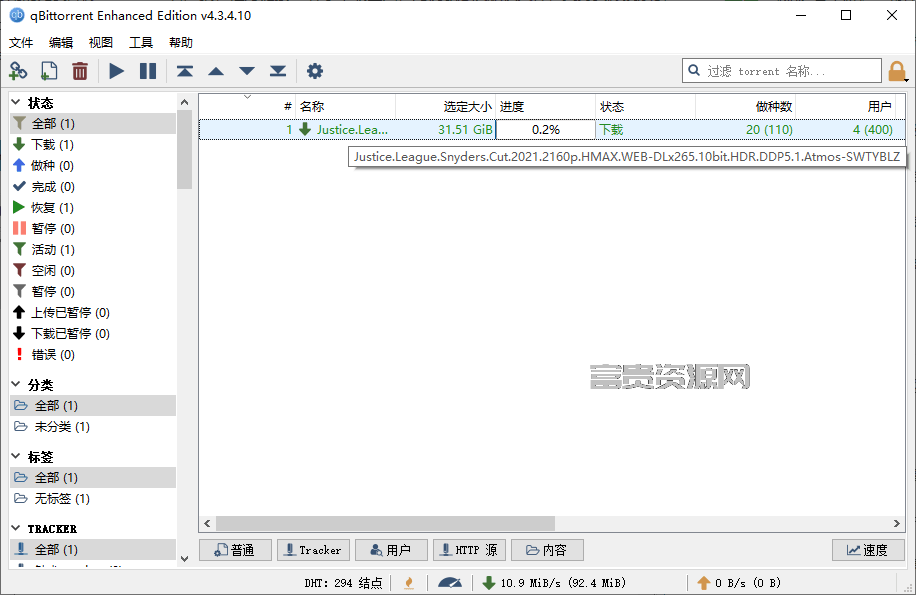
Task: Move torrent to top of queue
Action: 185,71
